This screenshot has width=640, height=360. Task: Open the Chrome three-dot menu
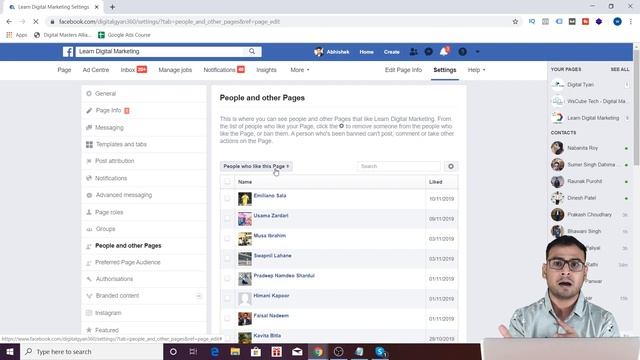[x=631, y=22]
